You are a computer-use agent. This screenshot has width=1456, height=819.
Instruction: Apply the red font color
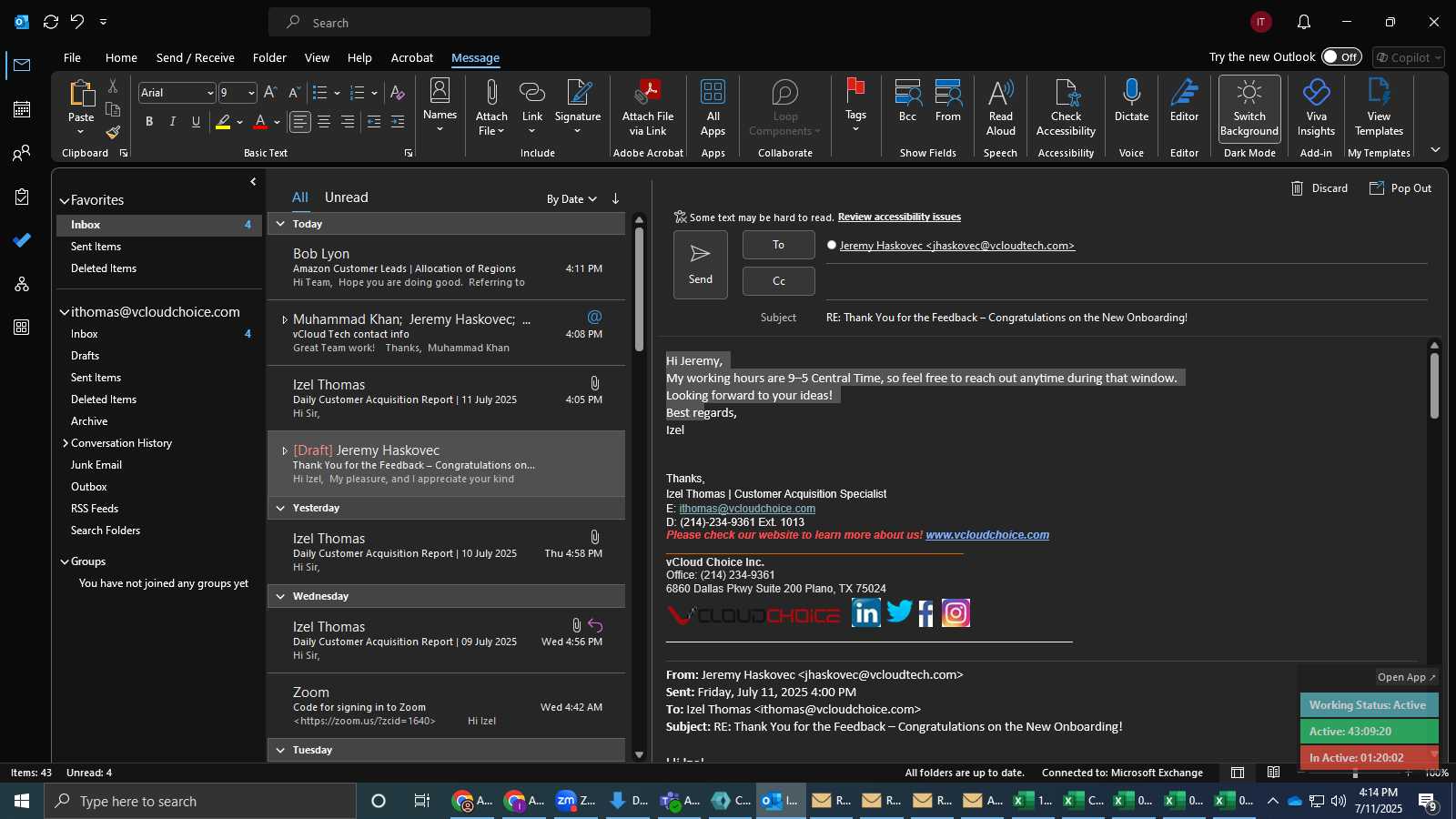pos(260,121)
